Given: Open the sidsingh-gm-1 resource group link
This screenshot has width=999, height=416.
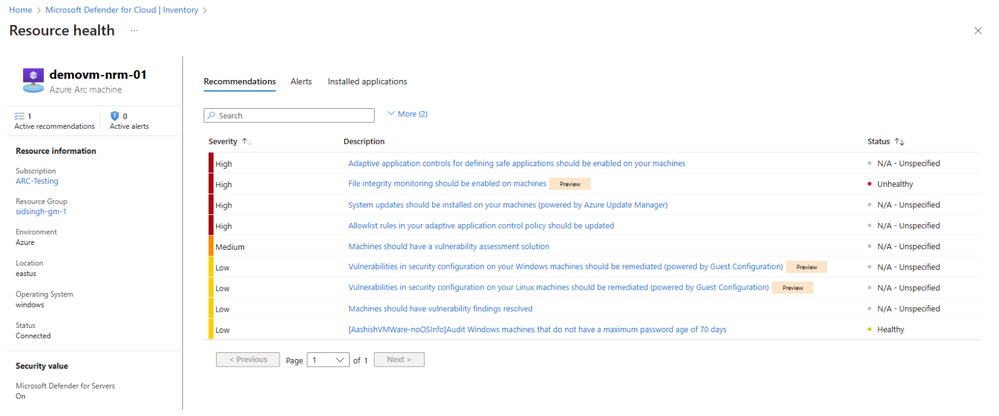Looking at the screenshot, I should pos(41,212).
